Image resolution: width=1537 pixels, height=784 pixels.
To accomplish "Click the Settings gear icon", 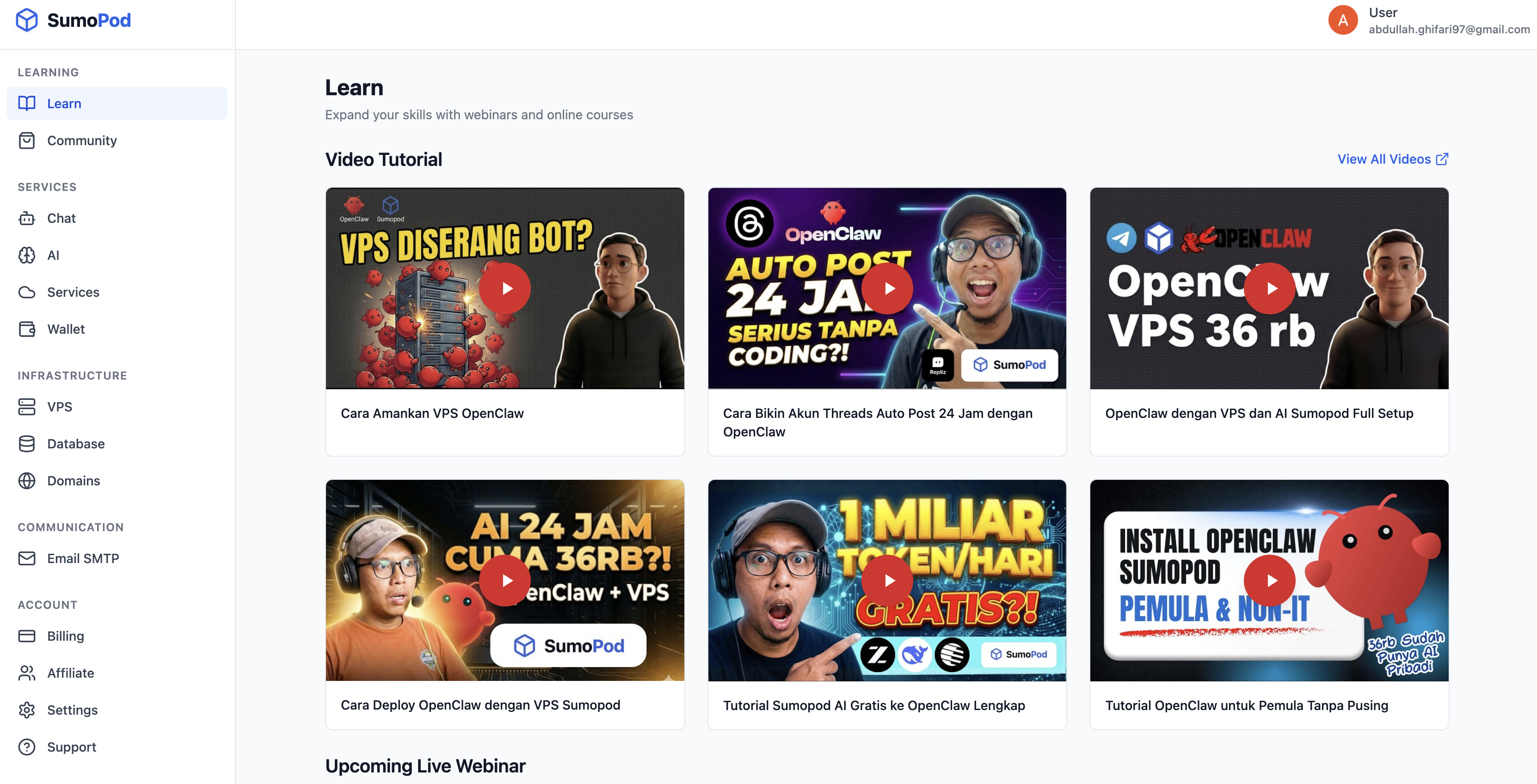I will tap(27, 710).
